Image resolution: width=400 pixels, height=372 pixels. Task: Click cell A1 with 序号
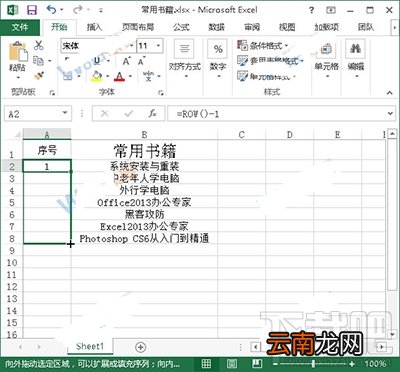click(47, 150)
